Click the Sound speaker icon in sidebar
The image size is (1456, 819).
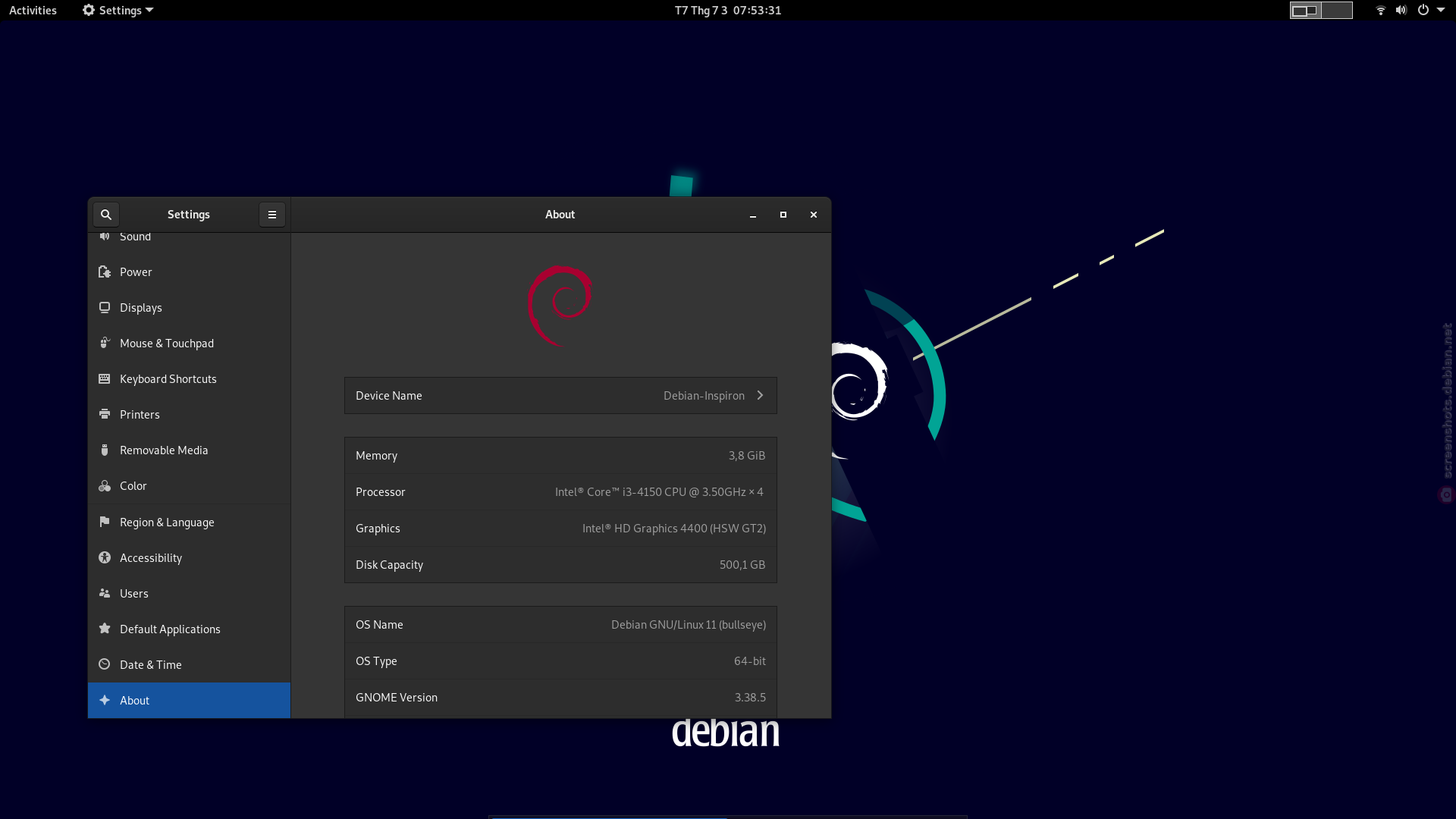coord(105,237)
